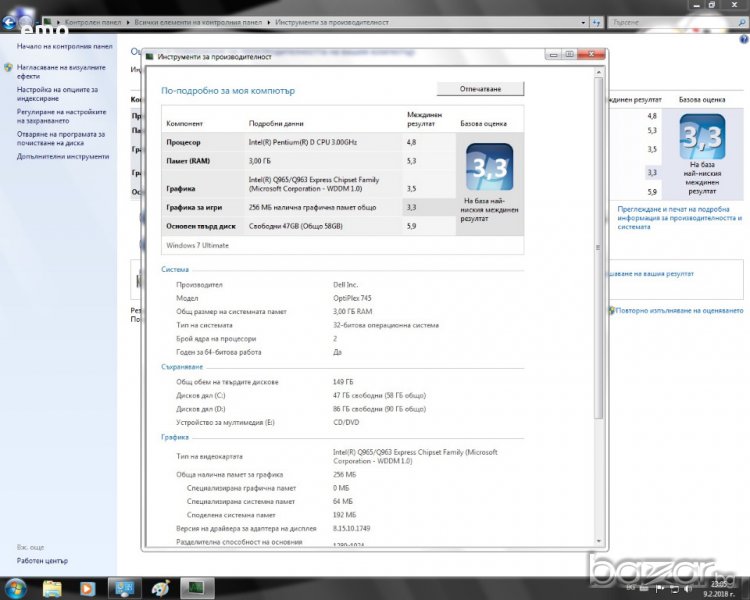Open the Нагласяване на визуалните ефекти link
This screenshot has height=600, width=750.
(x=61, y=72)
